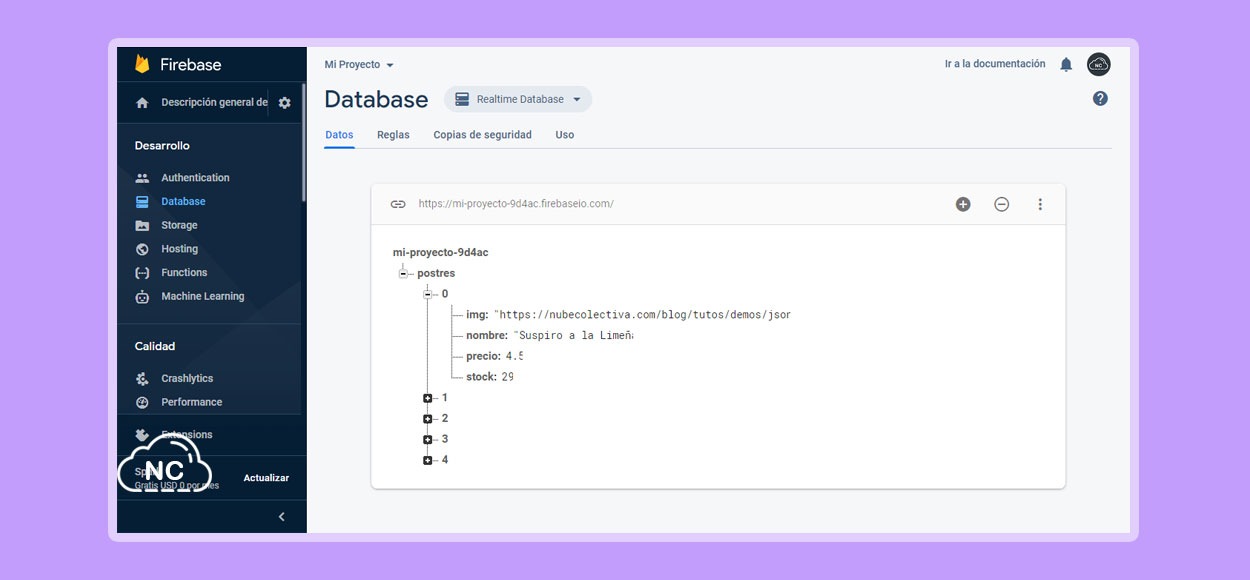Switch to the Reglas tab

(393, 135)
